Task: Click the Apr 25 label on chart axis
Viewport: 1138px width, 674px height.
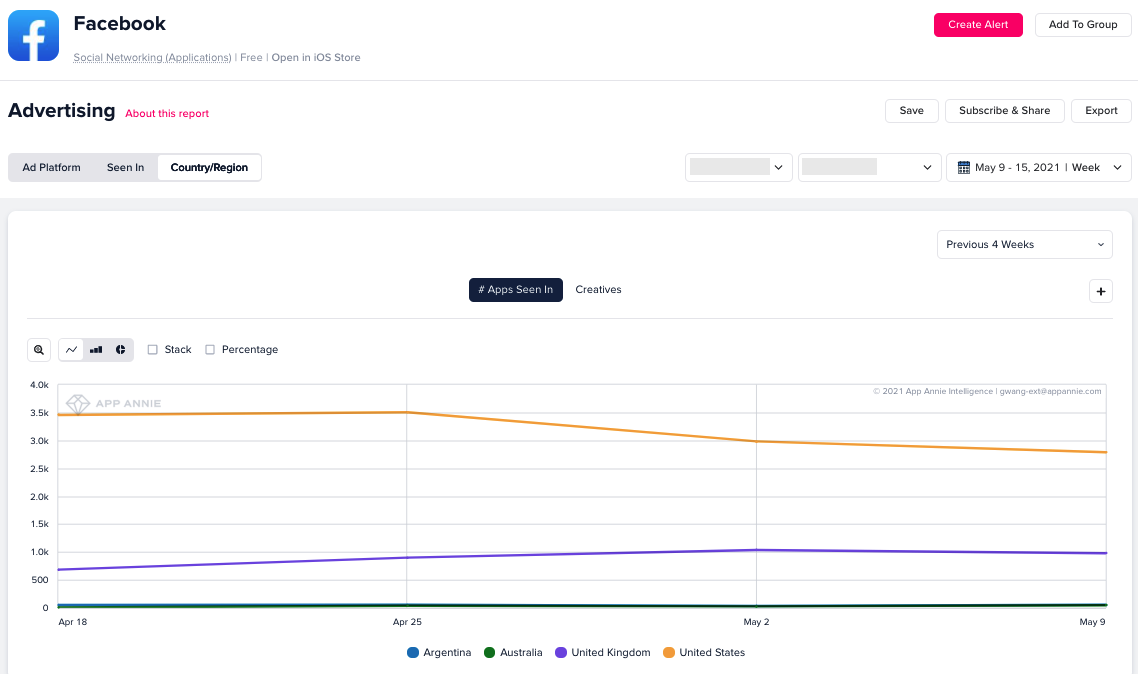Action: 407,622
